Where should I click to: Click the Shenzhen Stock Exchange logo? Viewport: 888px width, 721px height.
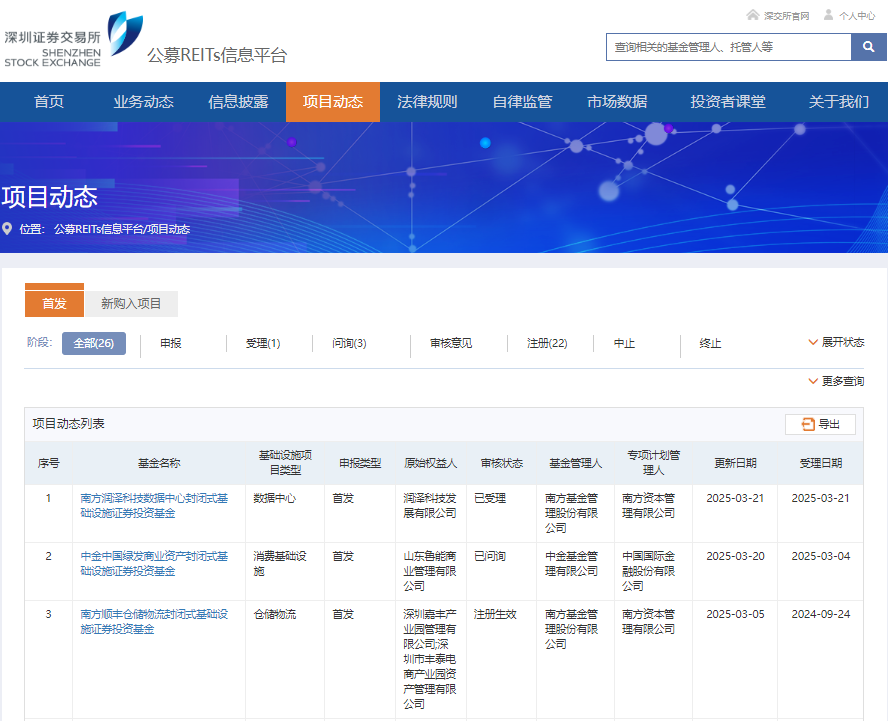[x=72, y=40]
